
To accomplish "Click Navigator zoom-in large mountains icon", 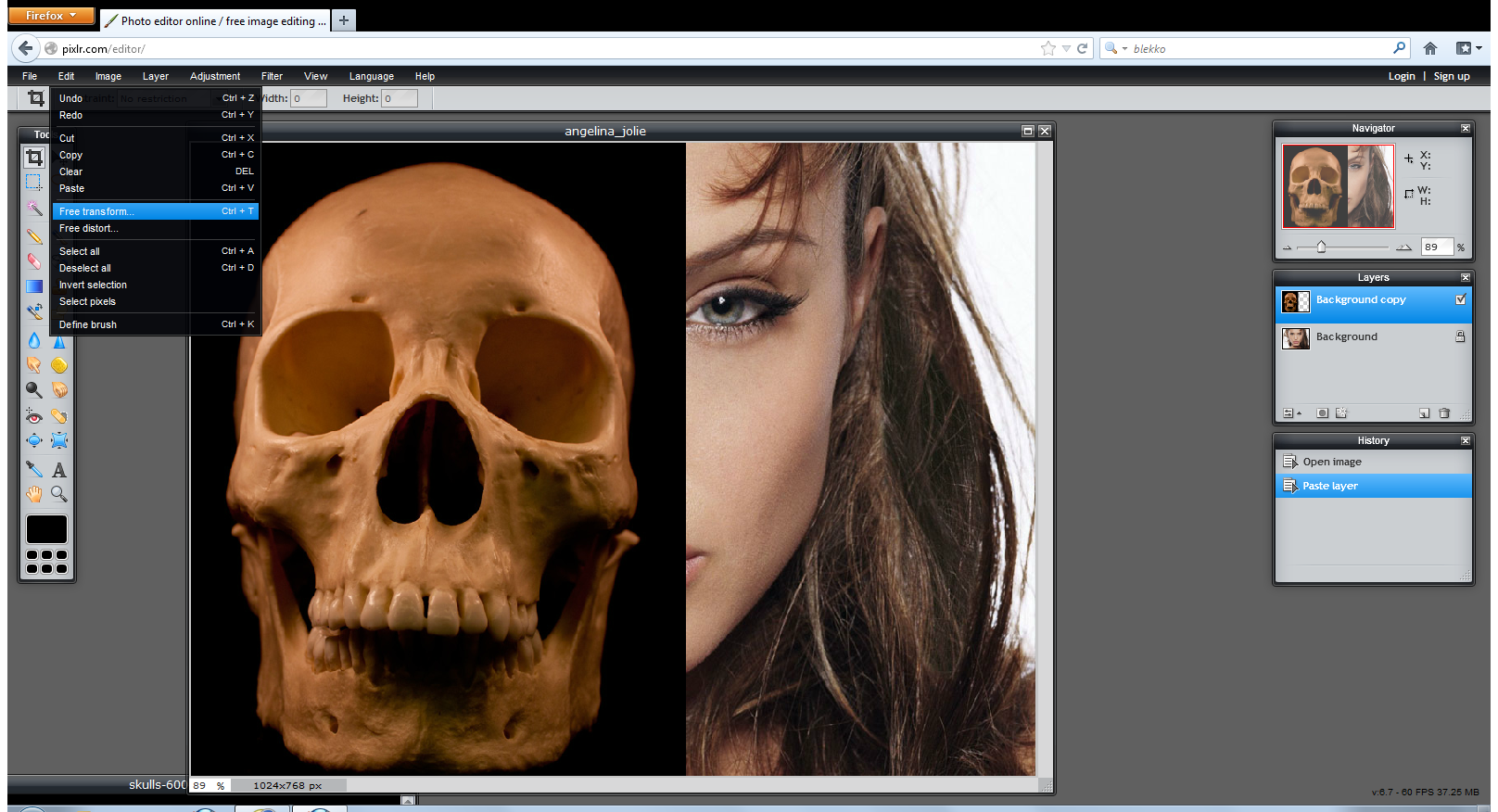I will click(1403, 247).
